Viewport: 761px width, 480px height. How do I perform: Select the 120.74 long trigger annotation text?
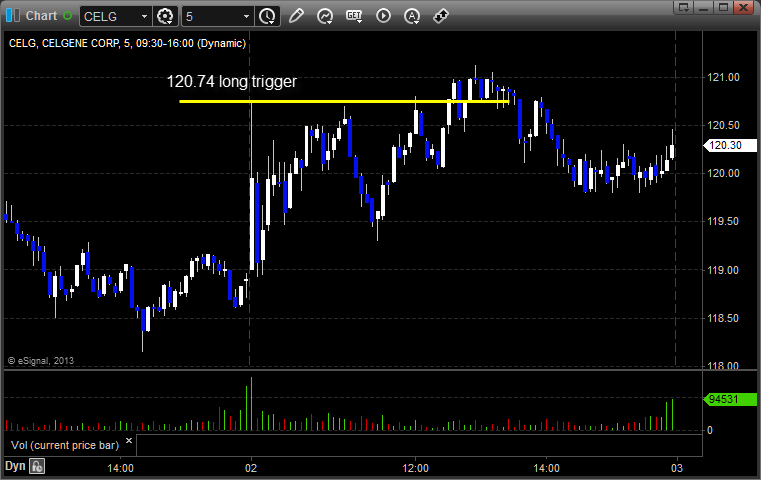click(232, 81)
